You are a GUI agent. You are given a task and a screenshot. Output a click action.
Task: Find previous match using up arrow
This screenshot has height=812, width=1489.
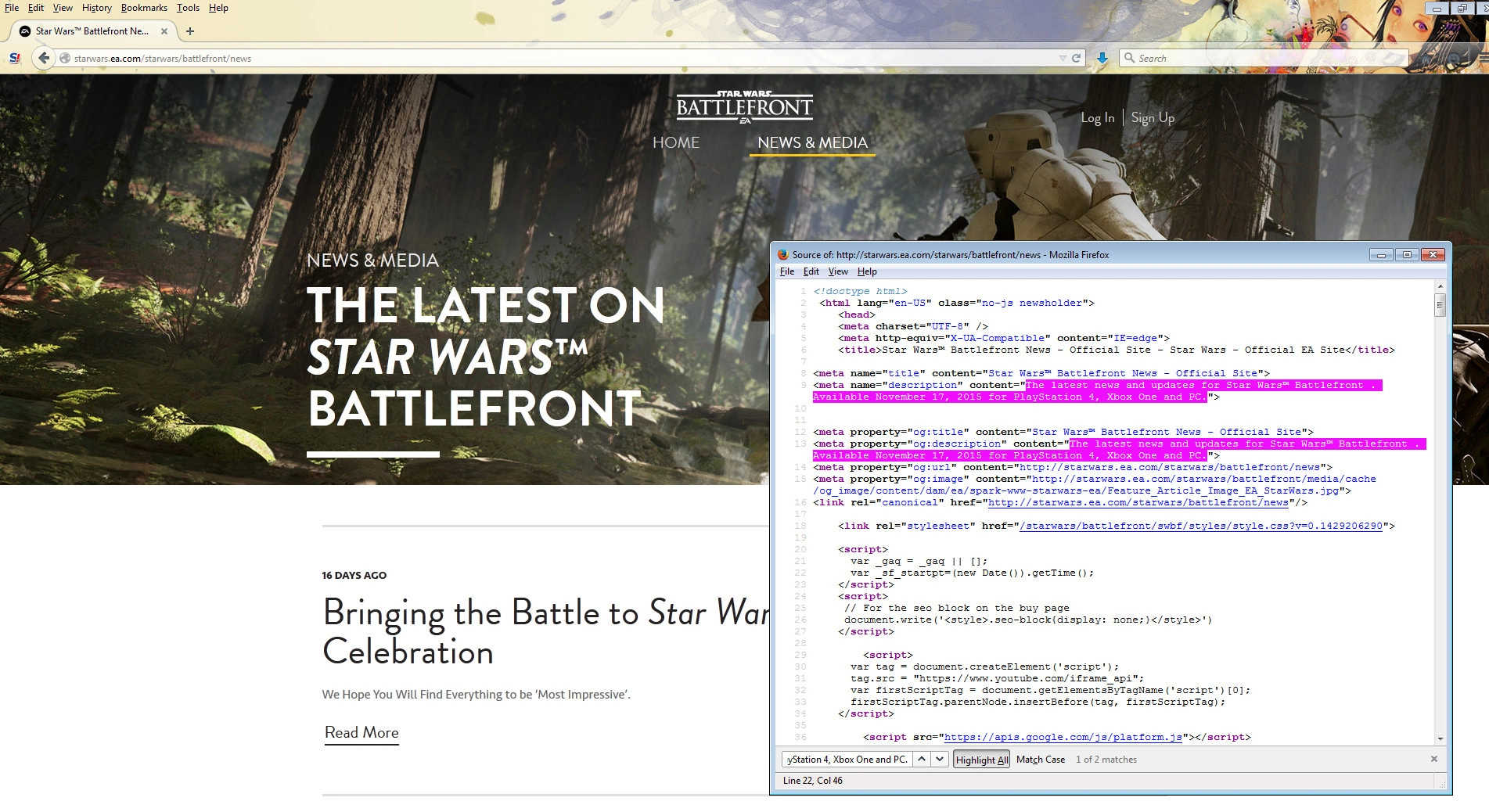pos(922,759)
